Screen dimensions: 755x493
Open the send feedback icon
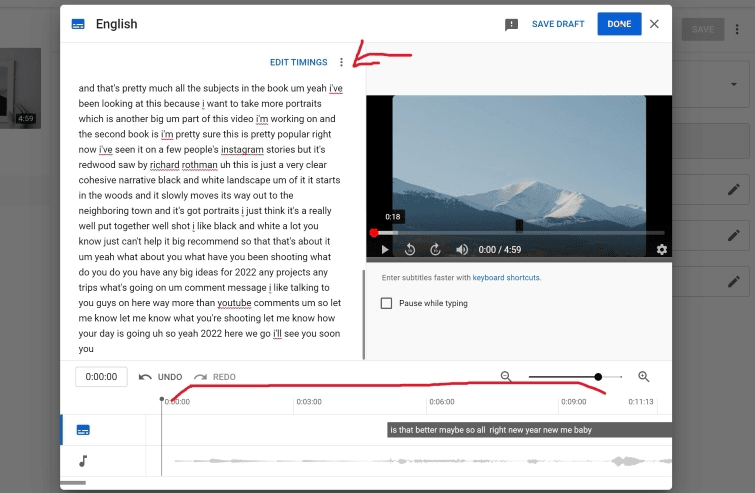coord(511,25)
